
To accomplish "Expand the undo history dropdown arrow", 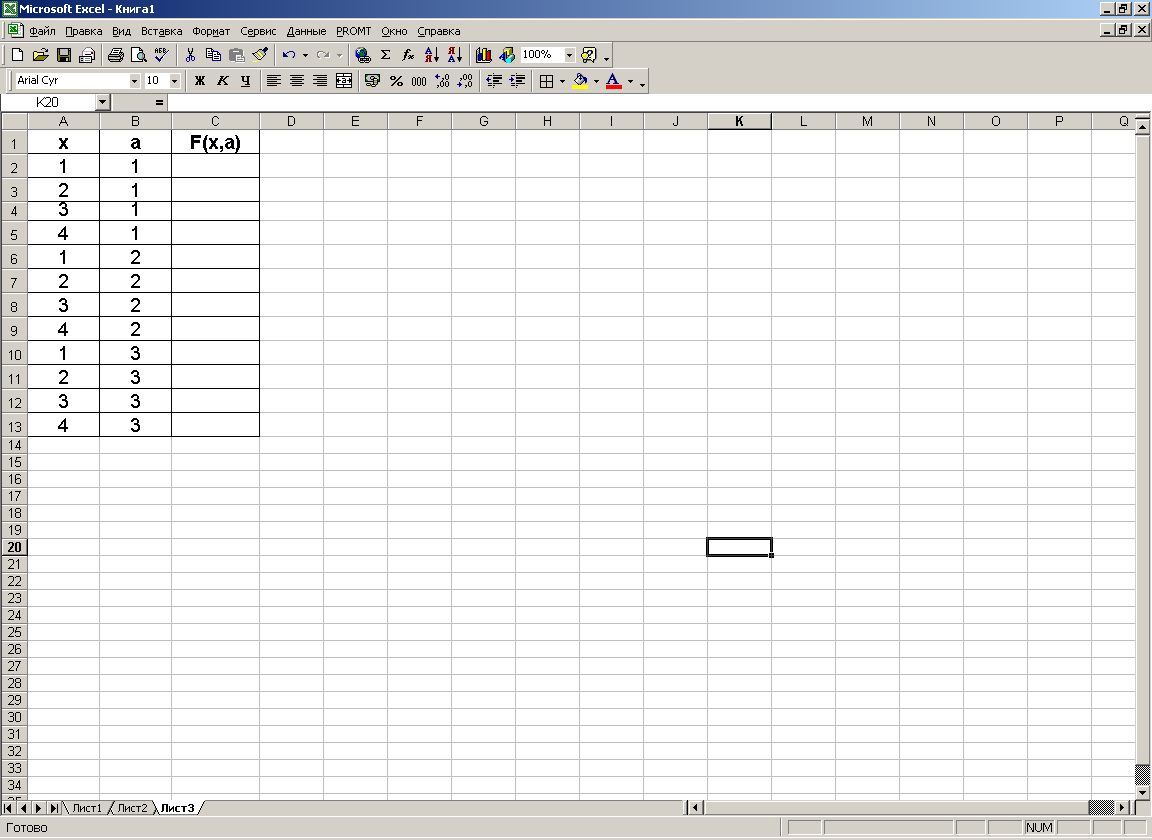I will (x=306, y=55).
